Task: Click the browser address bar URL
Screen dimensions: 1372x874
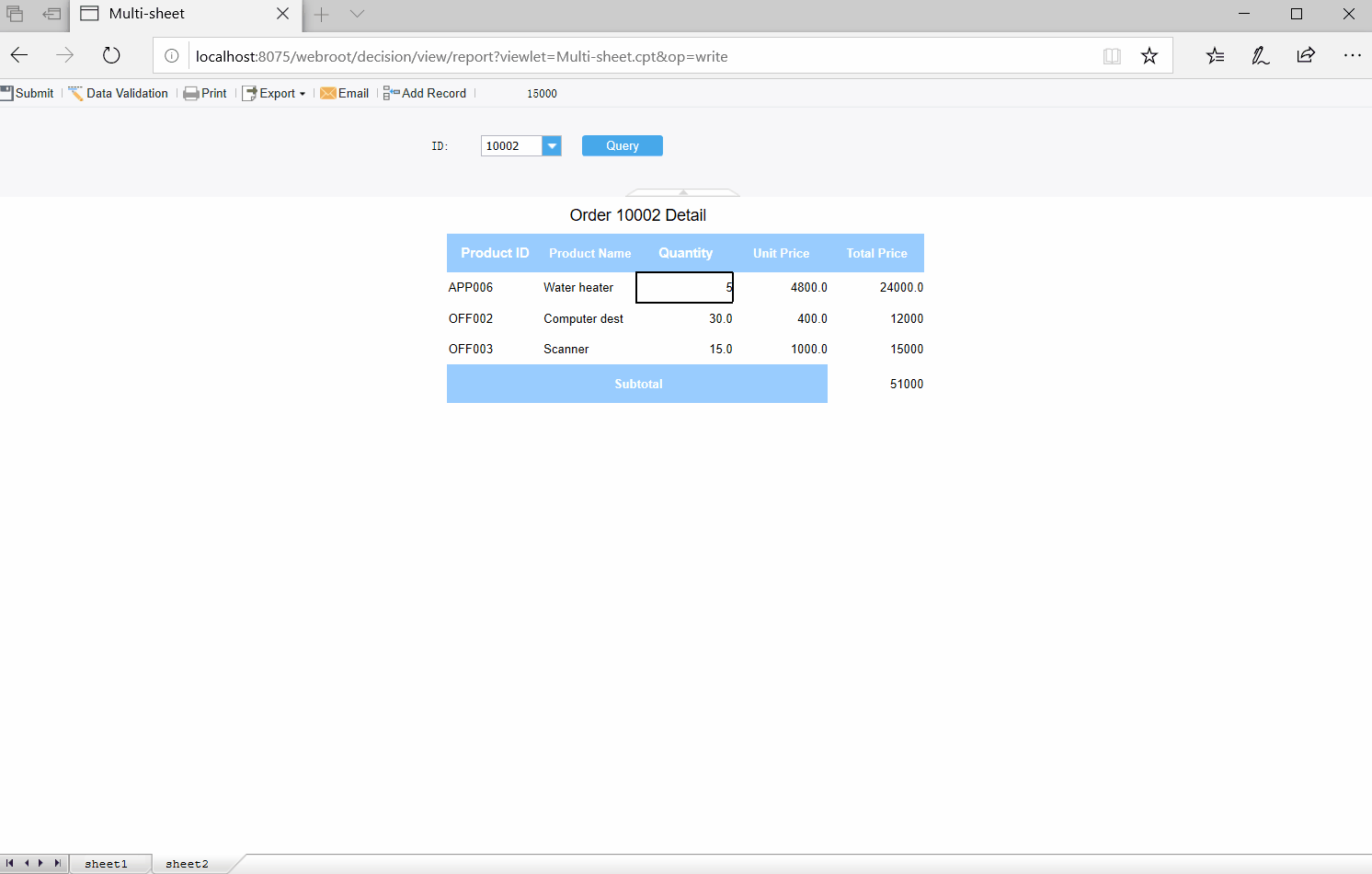Action: pyautogui.click(x=462, y=56)
